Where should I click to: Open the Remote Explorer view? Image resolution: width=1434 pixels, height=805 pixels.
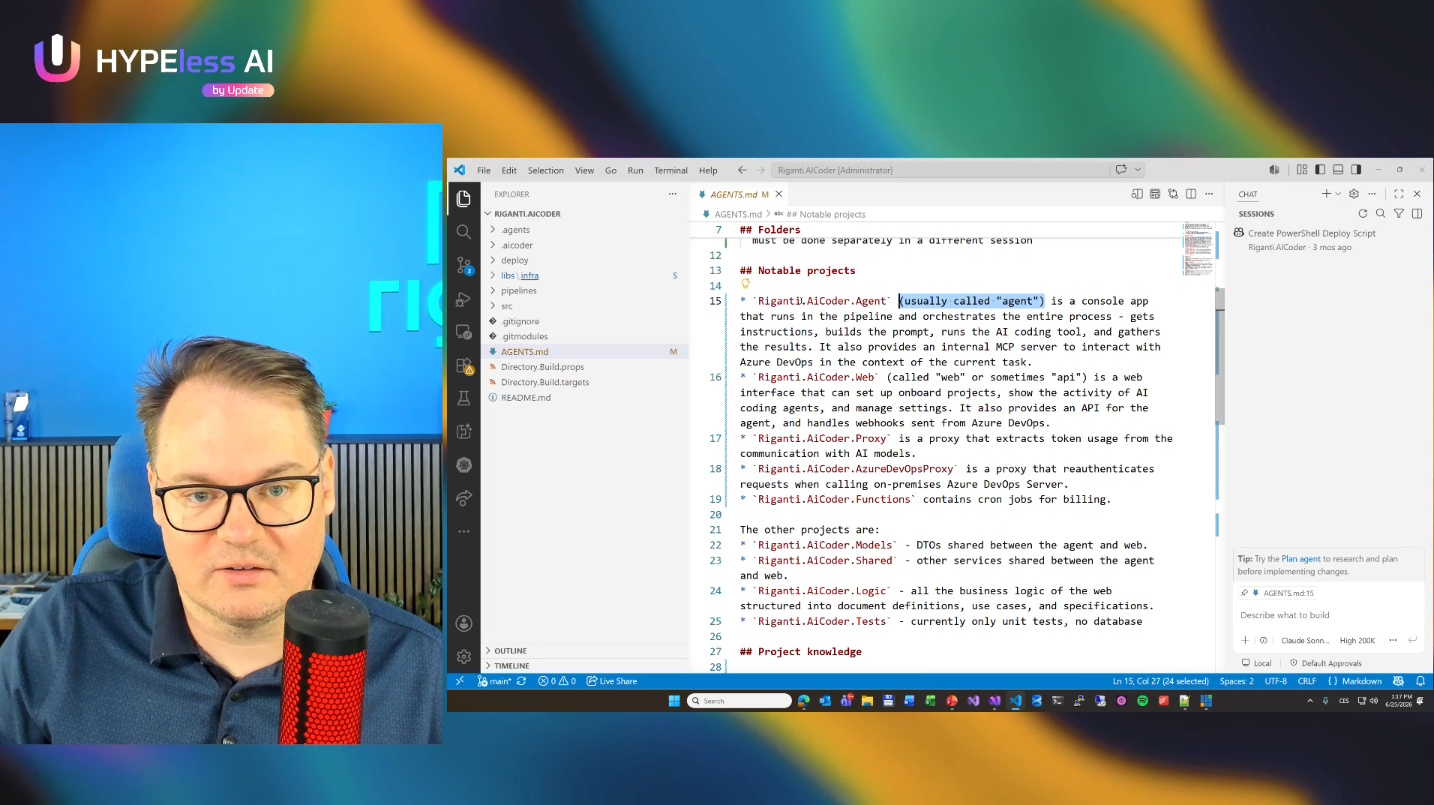point(463,332)
